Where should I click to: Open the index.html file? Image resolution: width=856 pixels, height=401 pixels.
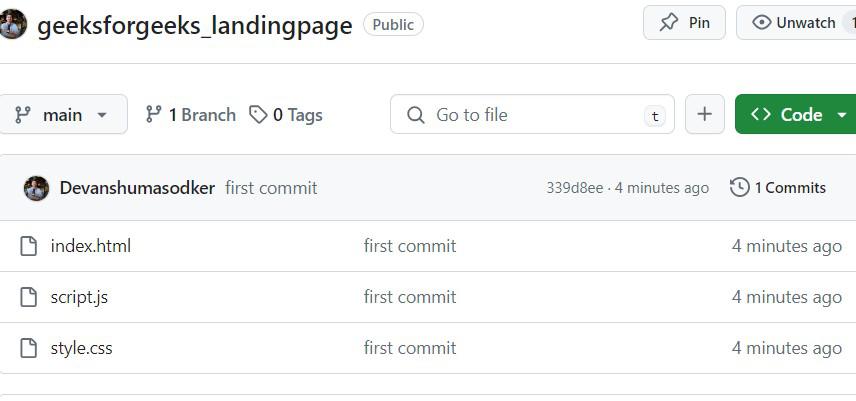(x=91, y=246)
